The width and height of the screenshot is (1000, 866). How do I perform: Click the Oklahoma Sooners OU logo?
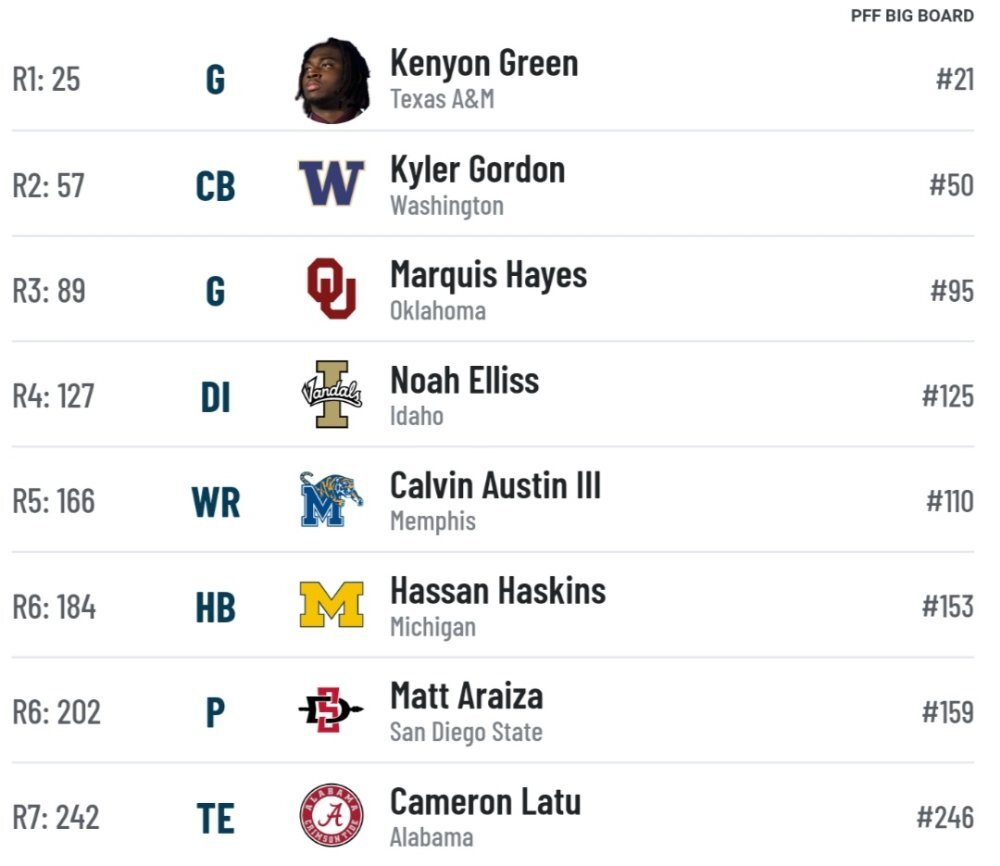(332, 288)
